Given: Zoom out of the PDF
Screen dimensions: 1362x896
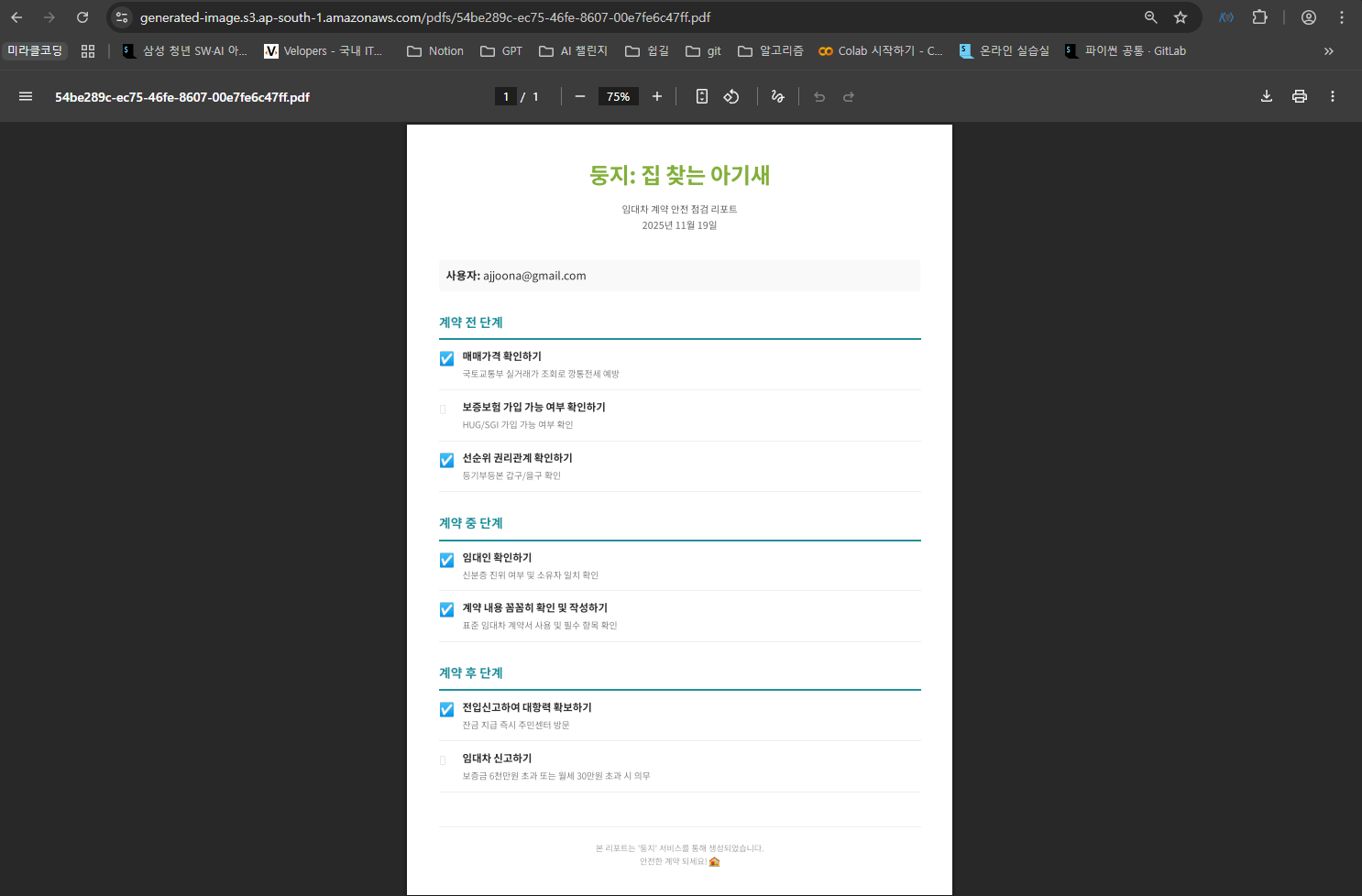Looking at the screenshot, I should (x=579, y=96).
